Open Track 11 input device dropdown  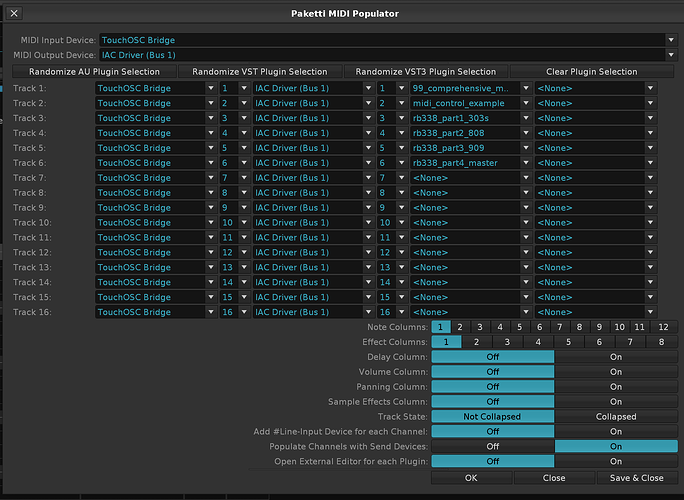point(156,237)
